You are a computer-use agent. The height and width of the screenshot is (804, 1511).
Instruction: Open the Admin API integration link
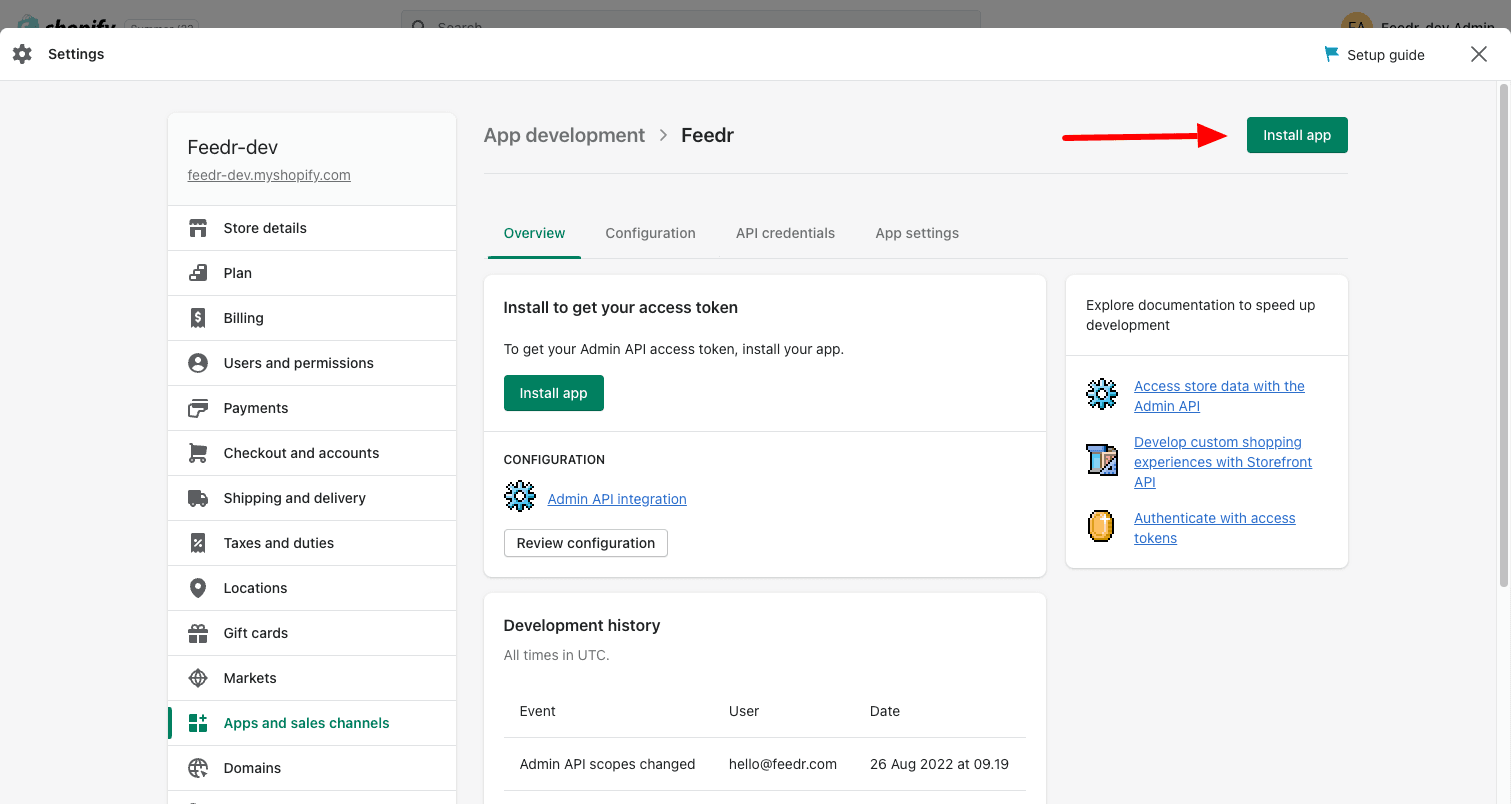(617, 499)
